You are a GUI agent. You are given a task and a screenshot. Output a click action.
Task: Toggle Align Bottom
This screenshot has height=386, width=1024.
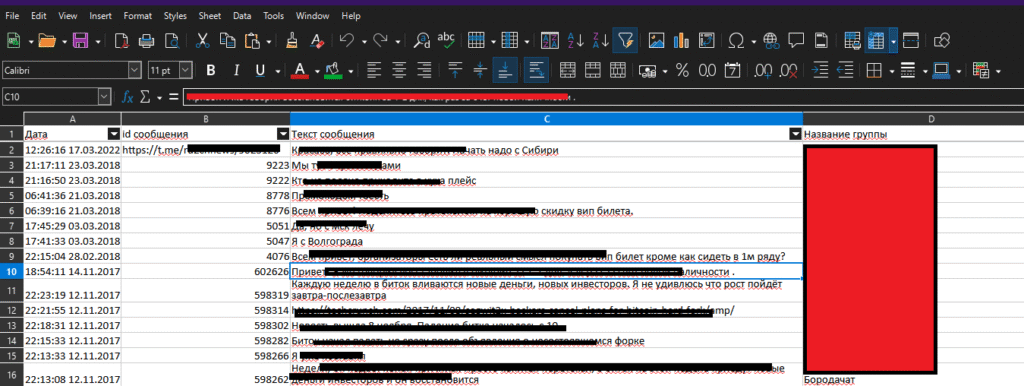coord(505,70)
